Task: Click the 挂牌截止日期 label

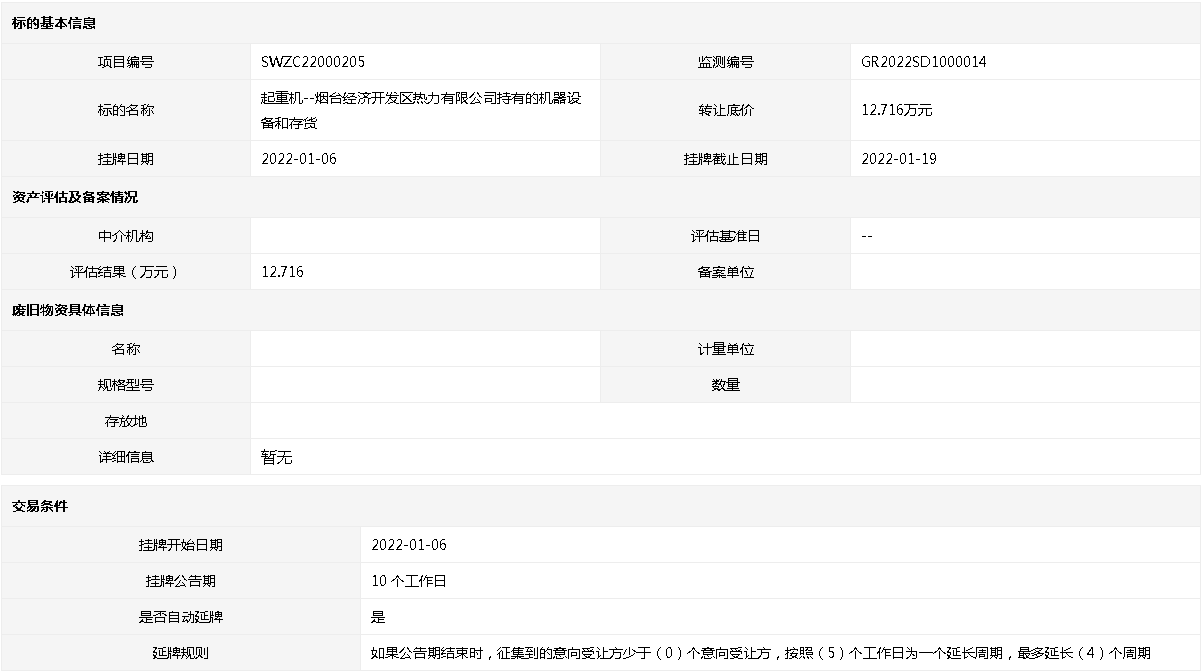Action: 726,159
